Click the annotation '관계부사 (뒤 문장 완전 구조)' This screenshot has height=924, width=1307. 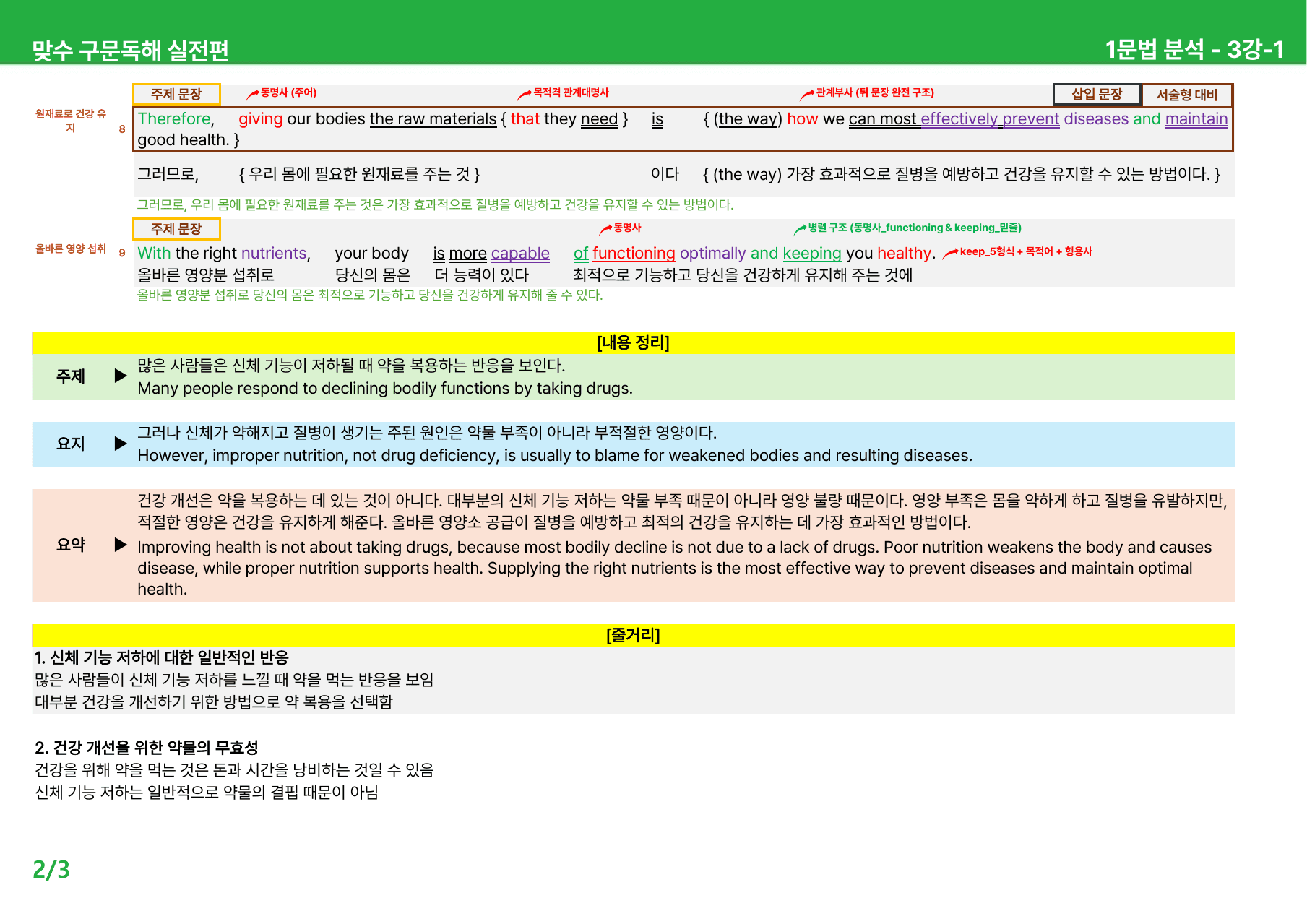875,92
